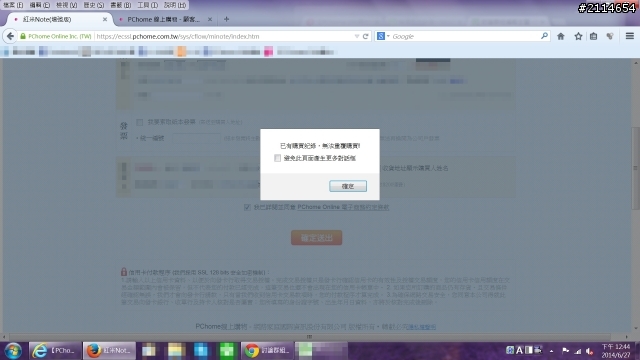Toggle the agree to PChome terms checkbox
The image size is (640, 360).
pyautogui.click(x=247, y=207)
